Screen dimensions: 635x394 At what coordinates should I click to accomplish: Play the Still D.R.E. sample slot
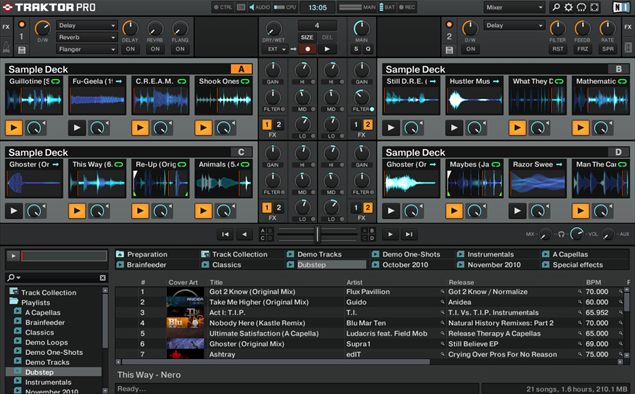[391, 128]
